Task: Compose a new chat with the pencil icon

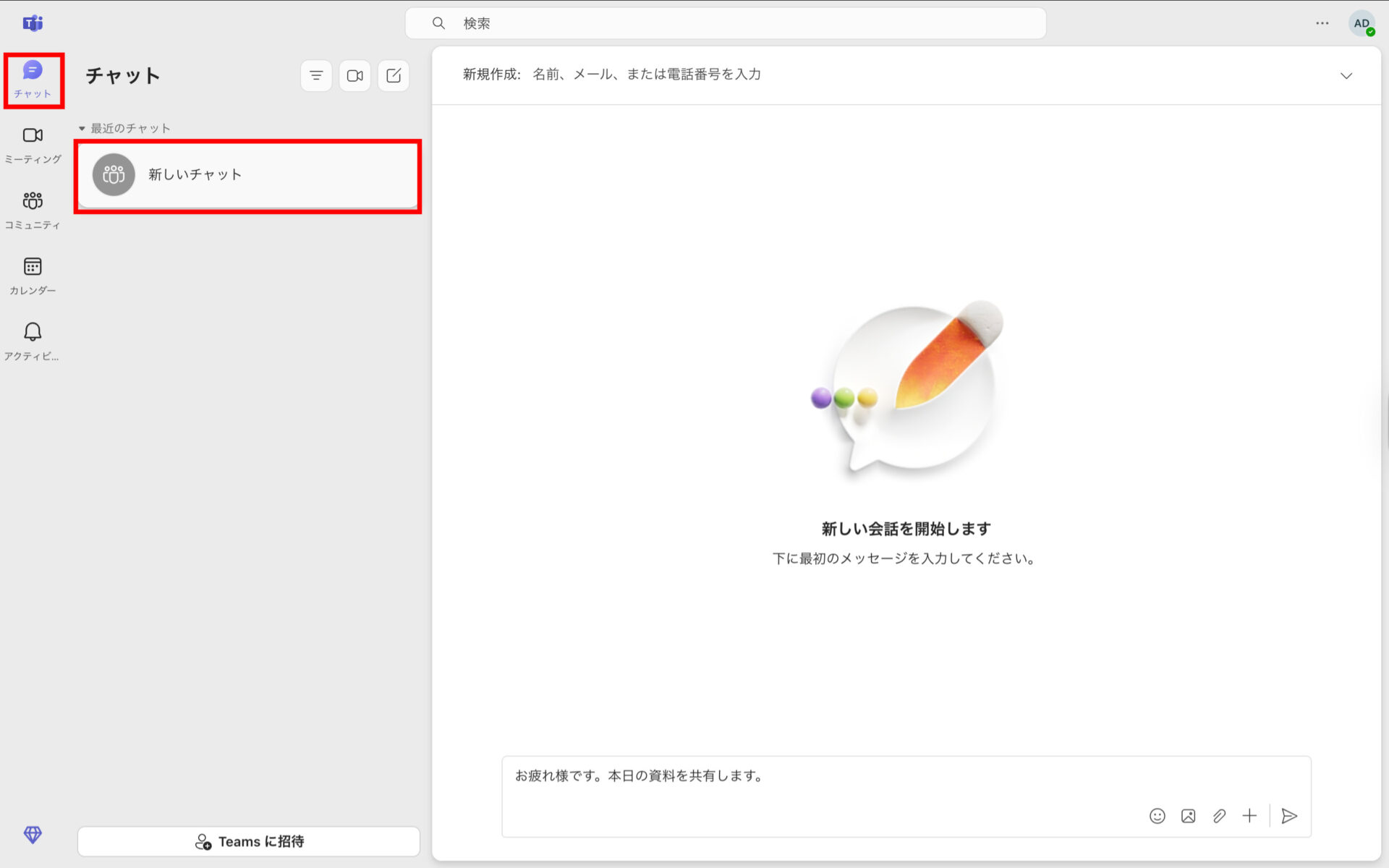Action: point(393,75)
